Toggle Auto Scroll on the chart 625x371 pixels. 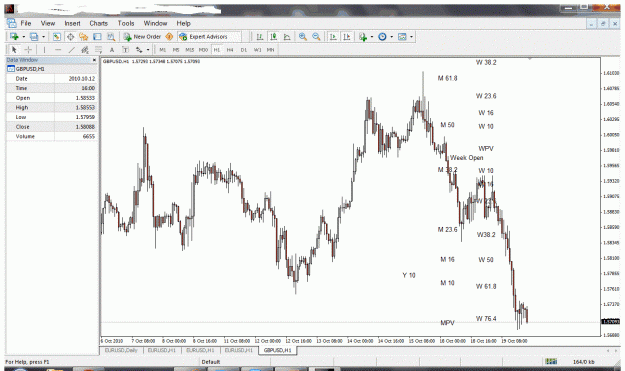click(333, 37)
